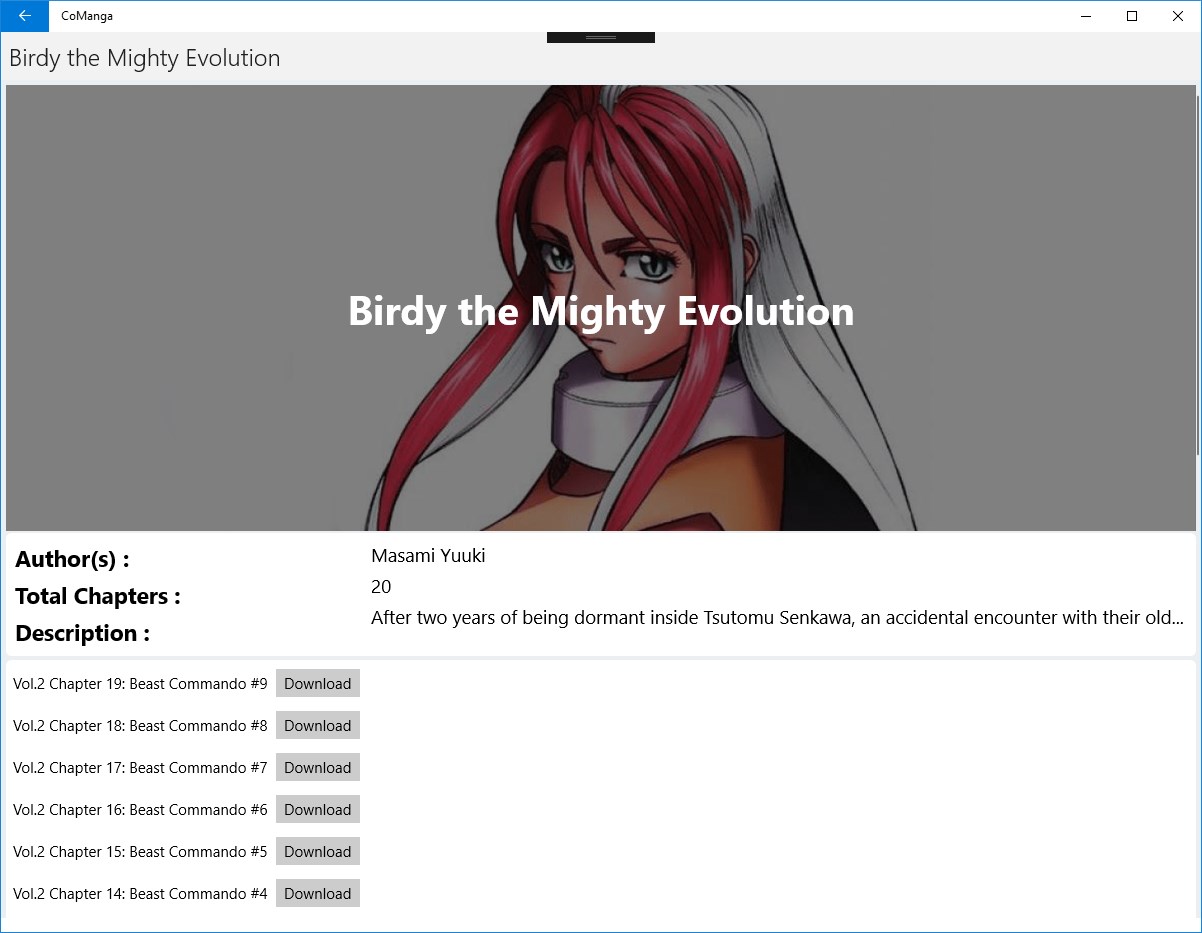Open Vol.2 Chapter 18: Beast Commando #8 entry

pos(140,726)
